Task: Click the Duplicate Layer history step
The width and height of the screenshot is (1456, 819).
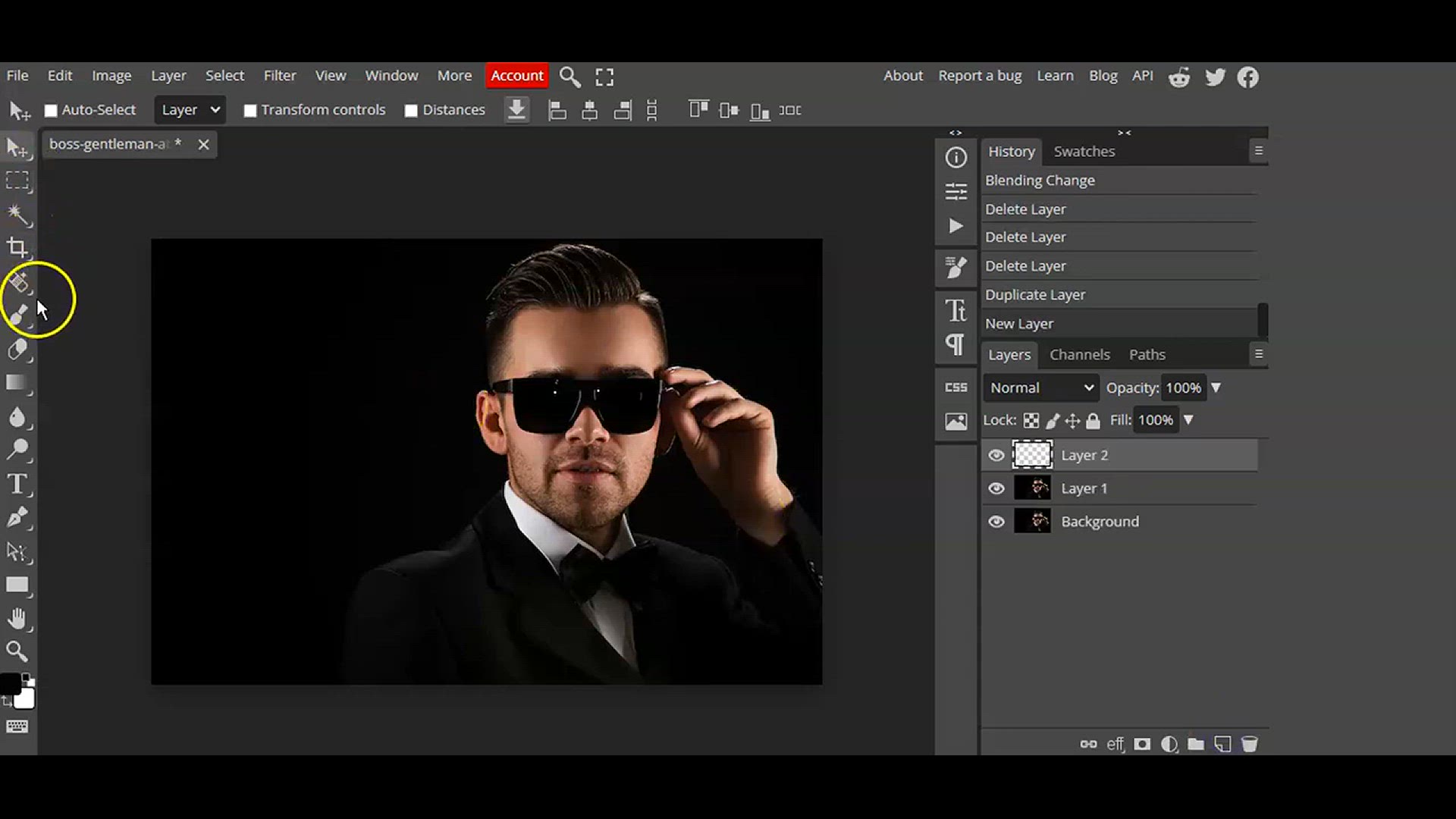Action: (1120, 295)
